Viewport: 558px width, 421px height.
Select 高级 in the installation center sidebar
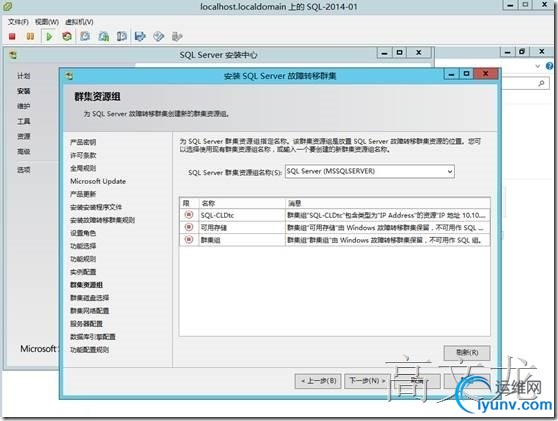[x=23, y=152]
